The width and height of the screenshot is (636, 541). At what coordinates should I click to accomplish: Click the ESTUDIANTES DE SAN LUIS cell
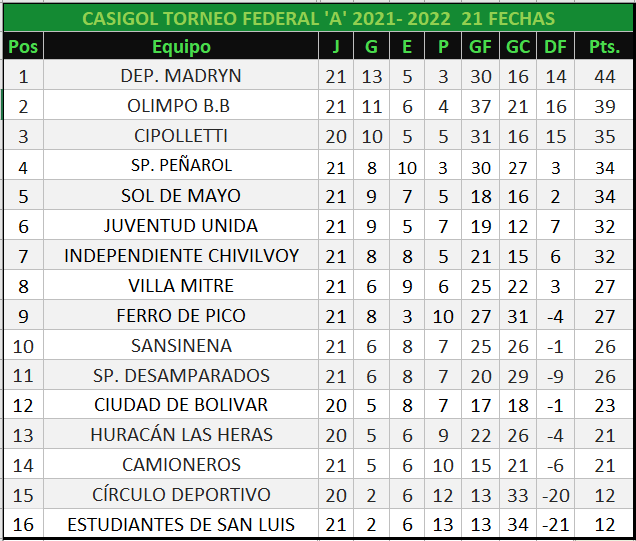point(181,525)
